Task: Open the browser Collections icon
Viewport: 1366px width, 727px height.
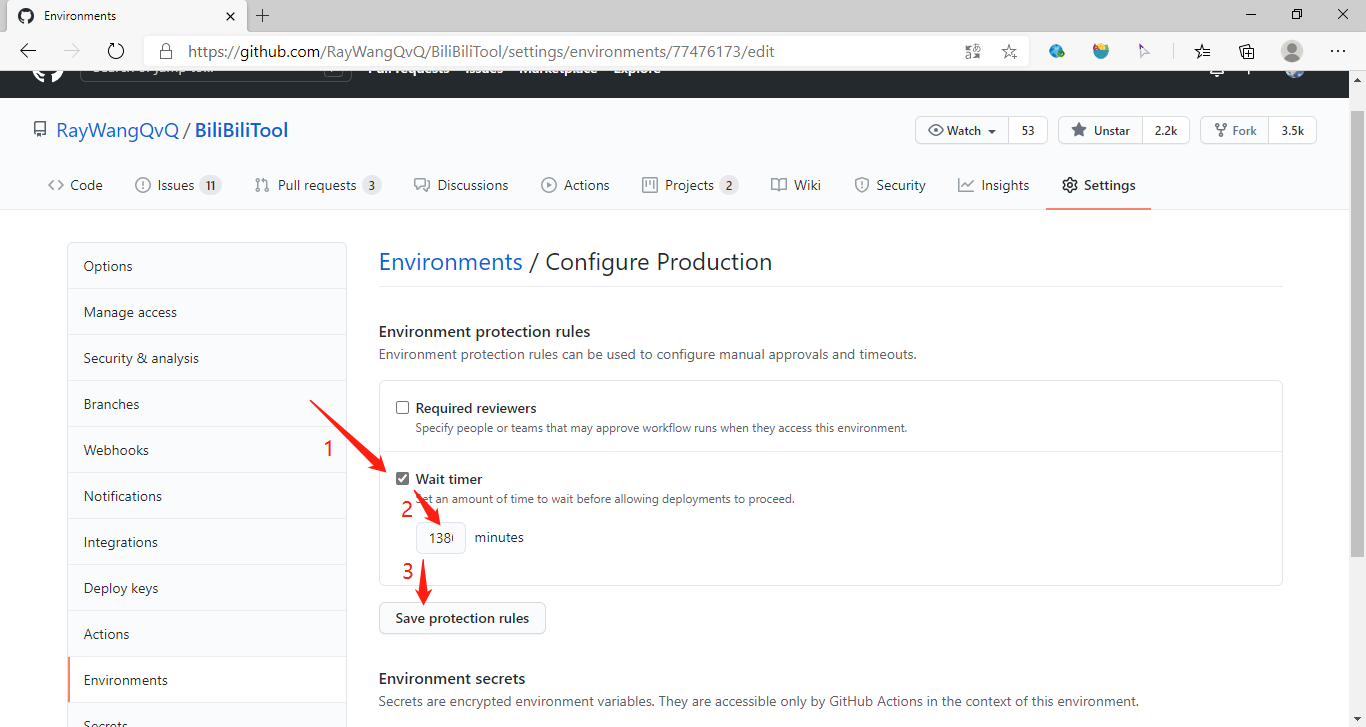Action: [x=1247, y=51]
